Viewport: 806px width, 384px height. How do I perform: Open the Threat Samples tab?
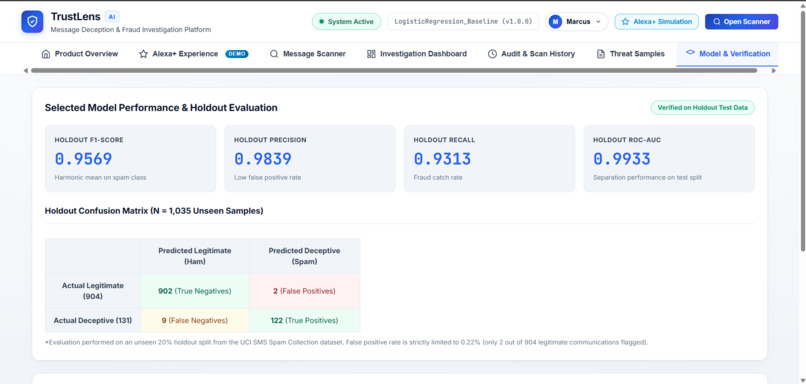point(631,53)
